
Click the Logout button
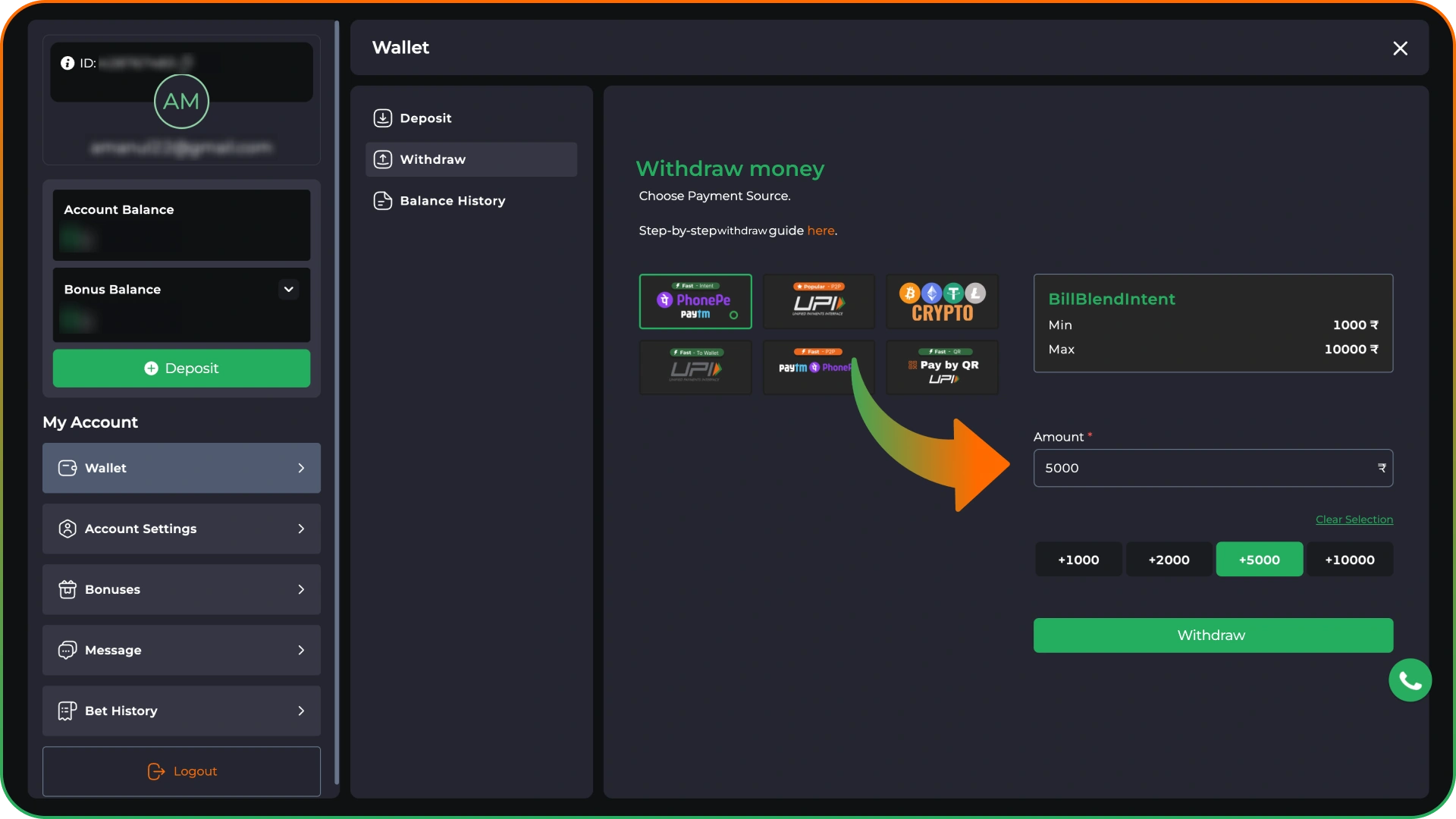[181, 771]
